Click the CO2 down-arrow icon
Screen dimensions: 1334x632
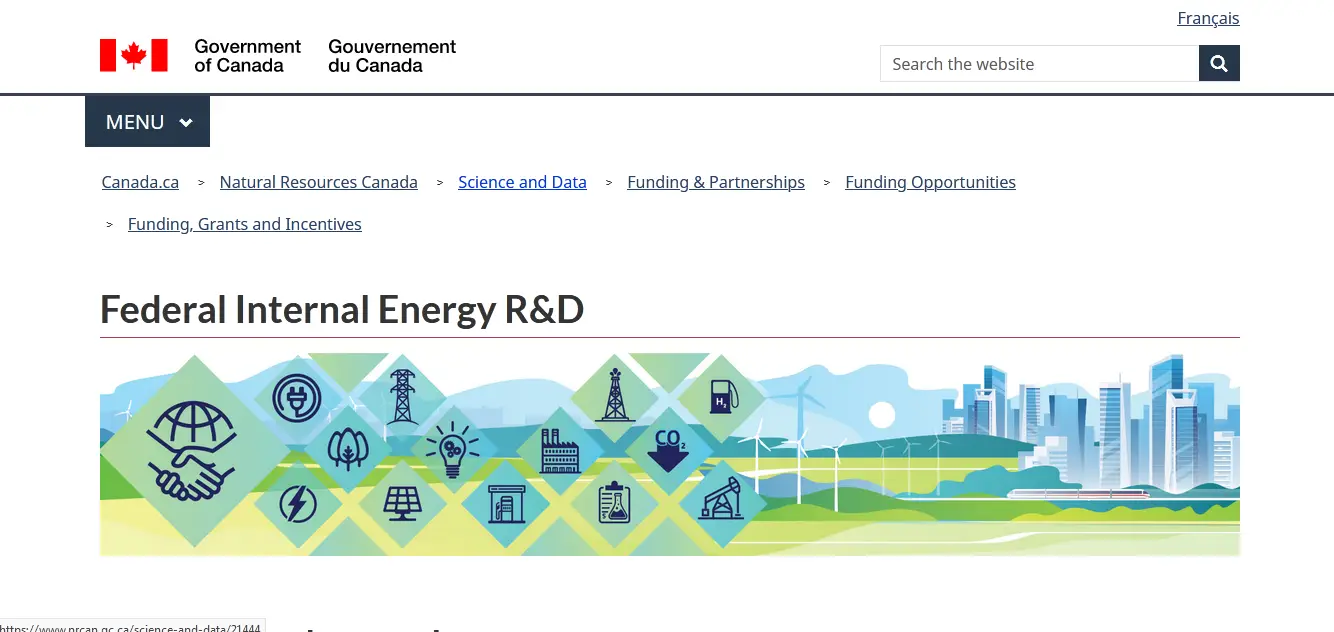[669, 449]
